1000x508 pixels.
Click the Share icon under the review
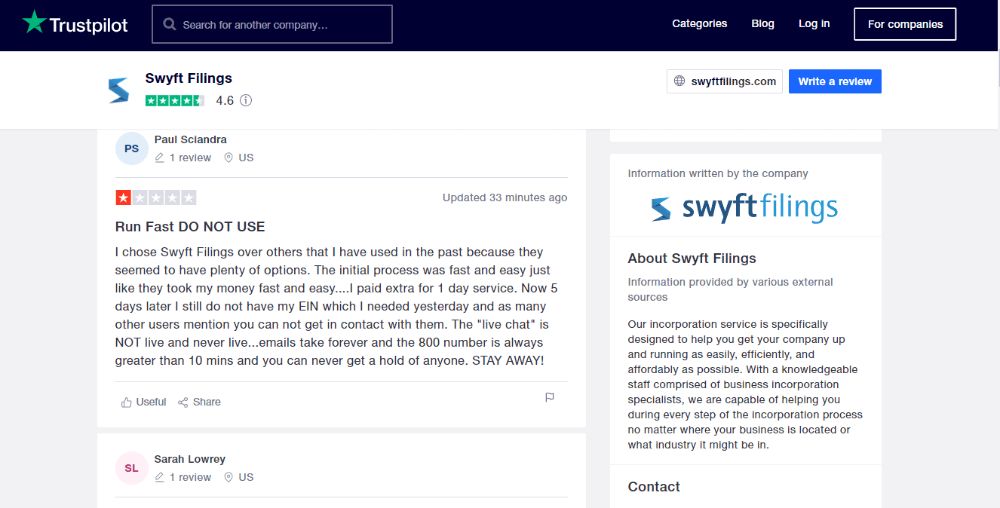point(183,402)
